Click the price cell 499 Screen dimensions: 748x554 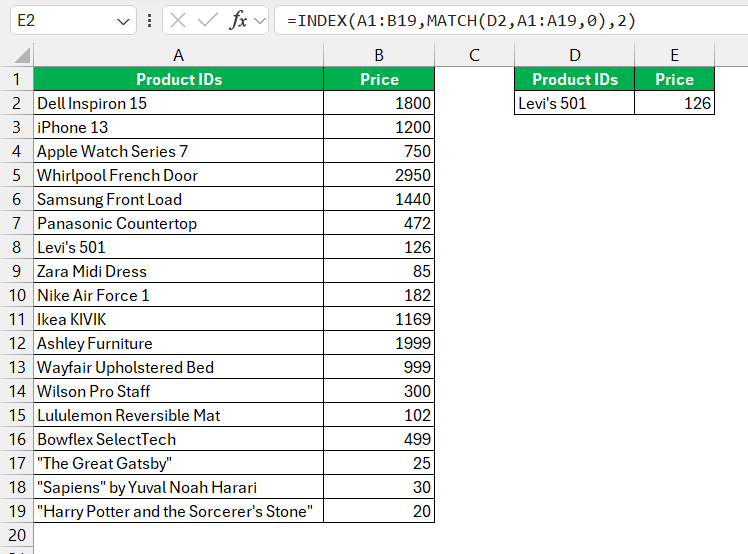(379, 439)
